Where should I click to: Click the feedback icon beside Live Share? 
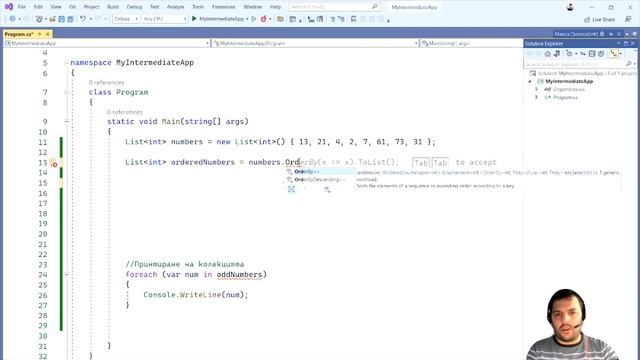[x=628, y=19]
